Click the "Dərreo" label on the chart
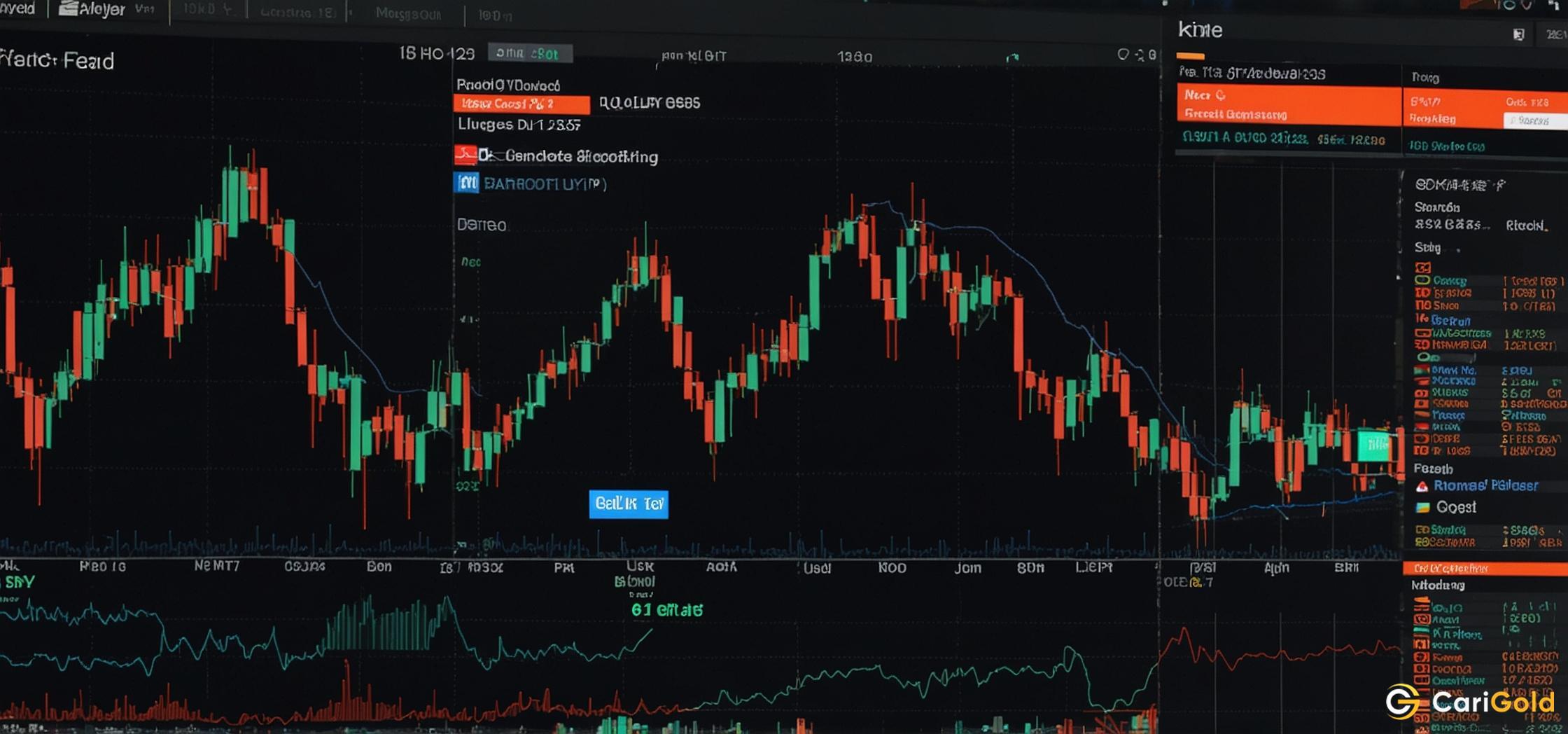 [482, 225]
